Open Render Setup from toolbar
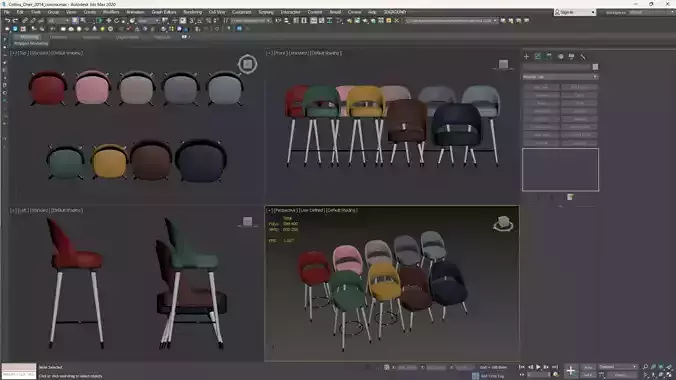The height and width of the screenshot is (380, 676). click(x=349, y=20)
